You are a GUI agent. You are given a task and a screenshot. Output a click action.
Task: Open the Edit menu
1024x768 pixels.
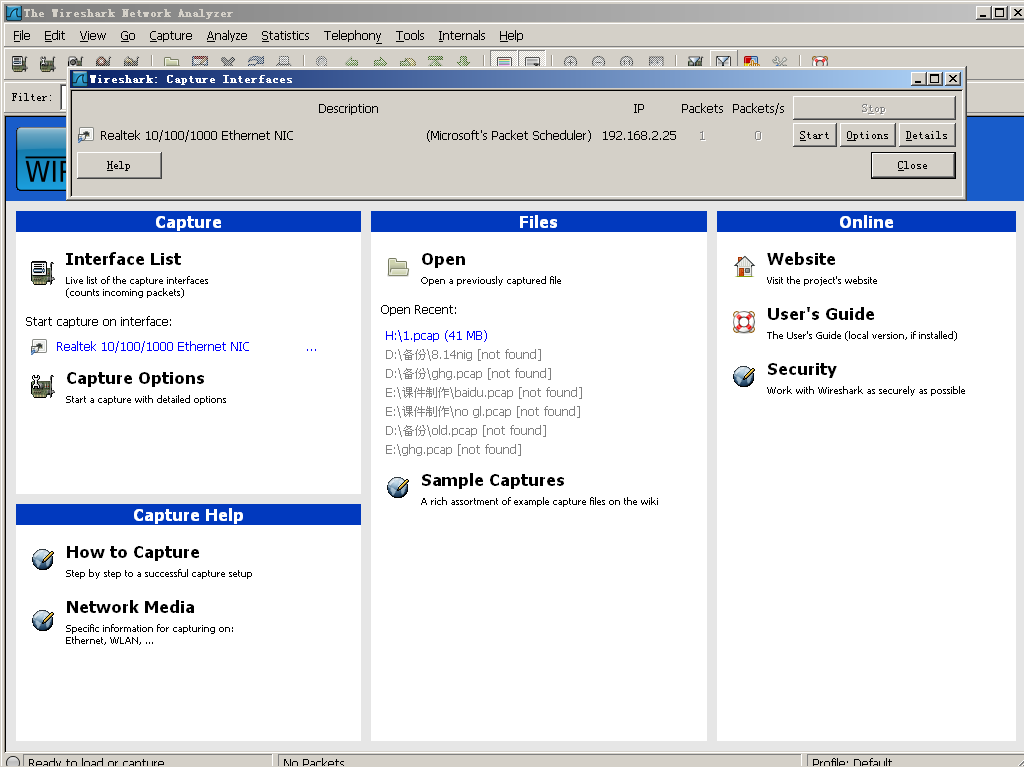(x=54, y=36)
